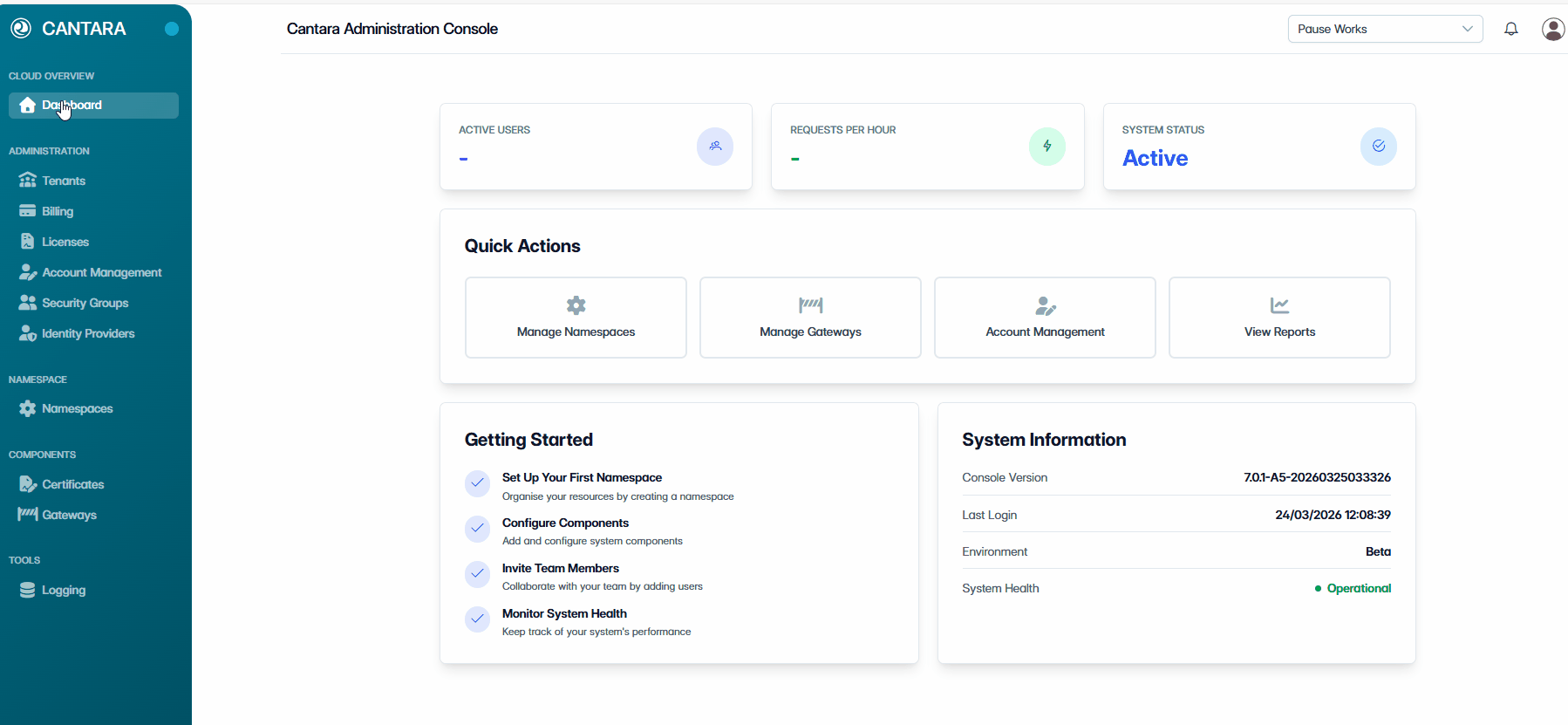Click the Cantara logo icon
1568x725 pixels.
click(21, 29)
